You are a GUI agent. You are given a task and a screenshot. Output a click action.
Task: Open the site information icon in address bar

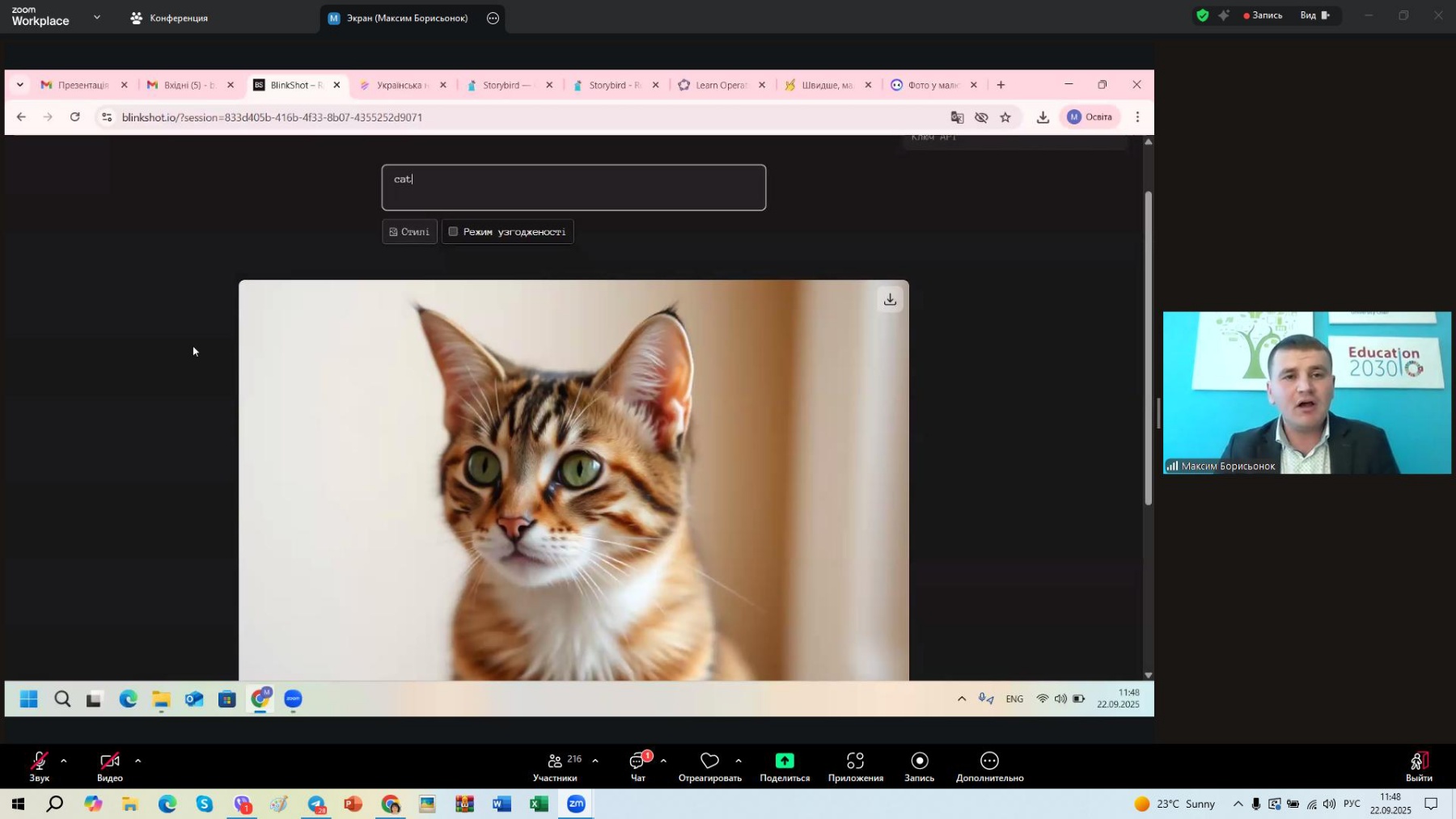[107, 117]
